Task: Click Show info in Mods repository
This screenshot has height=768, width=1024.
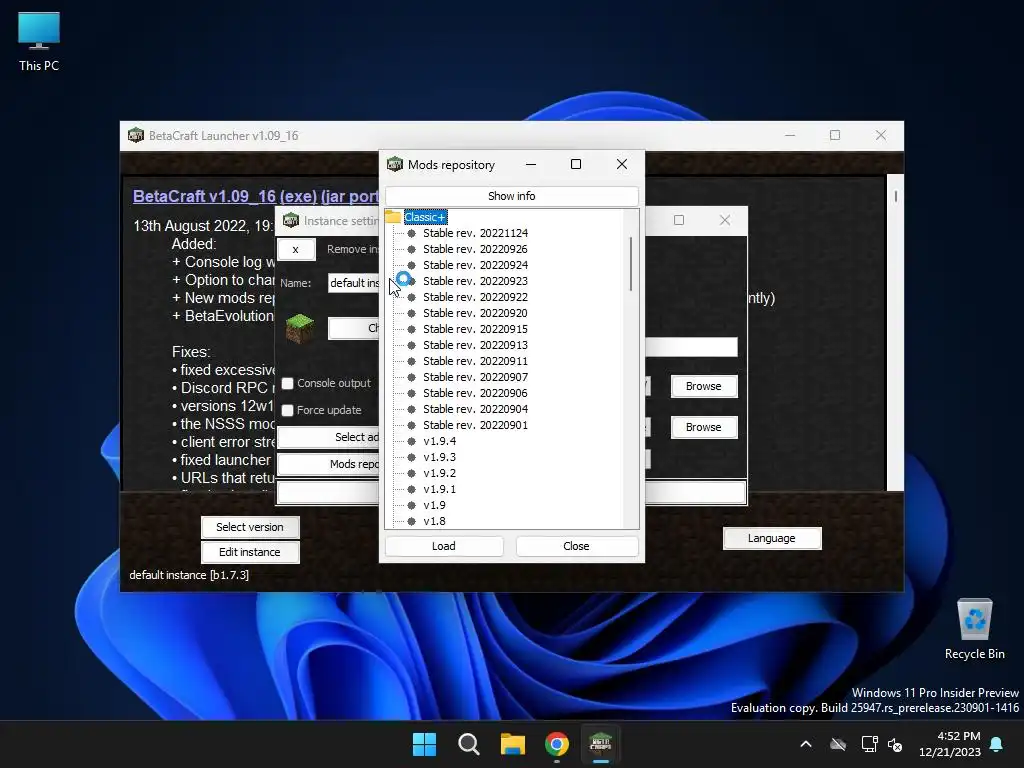Action: point(511,196)
